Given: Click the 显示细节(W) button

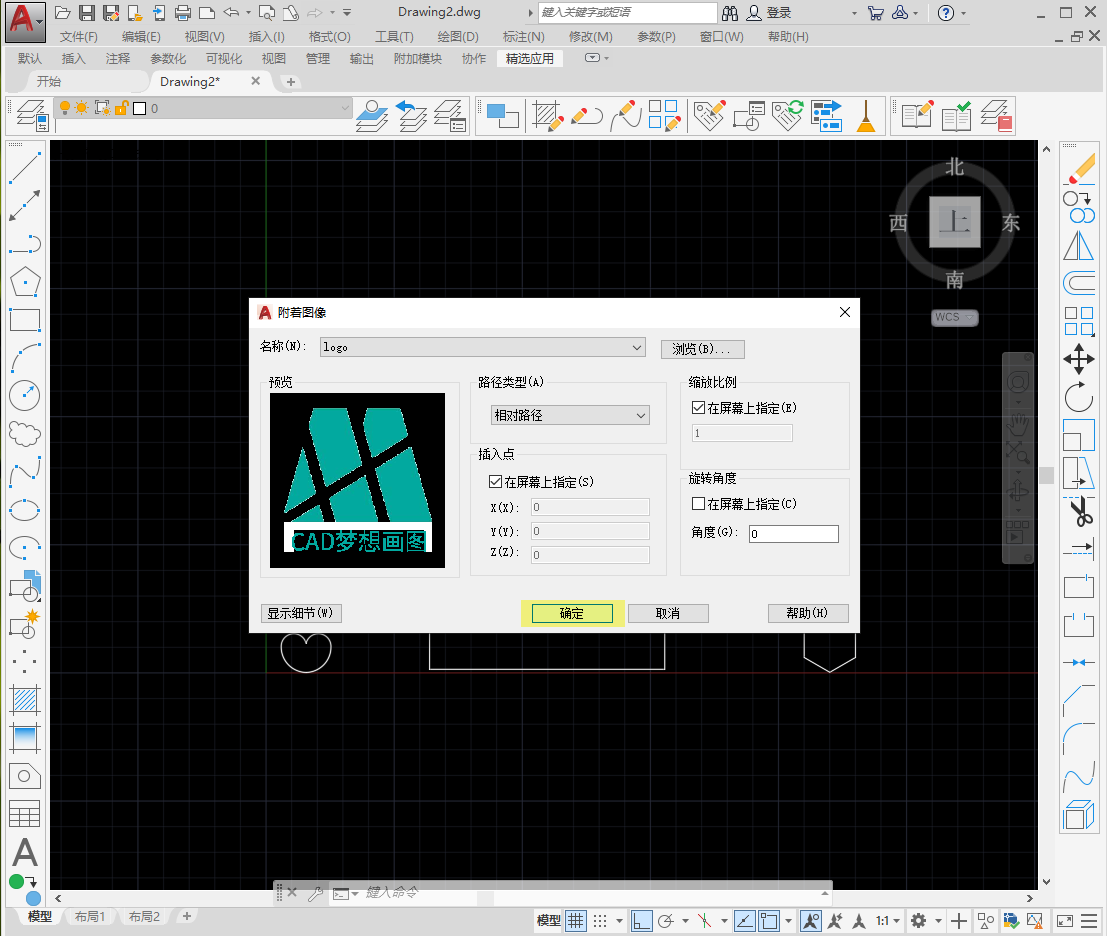Looking at the screenshot, I should click(x=301, y=613).
